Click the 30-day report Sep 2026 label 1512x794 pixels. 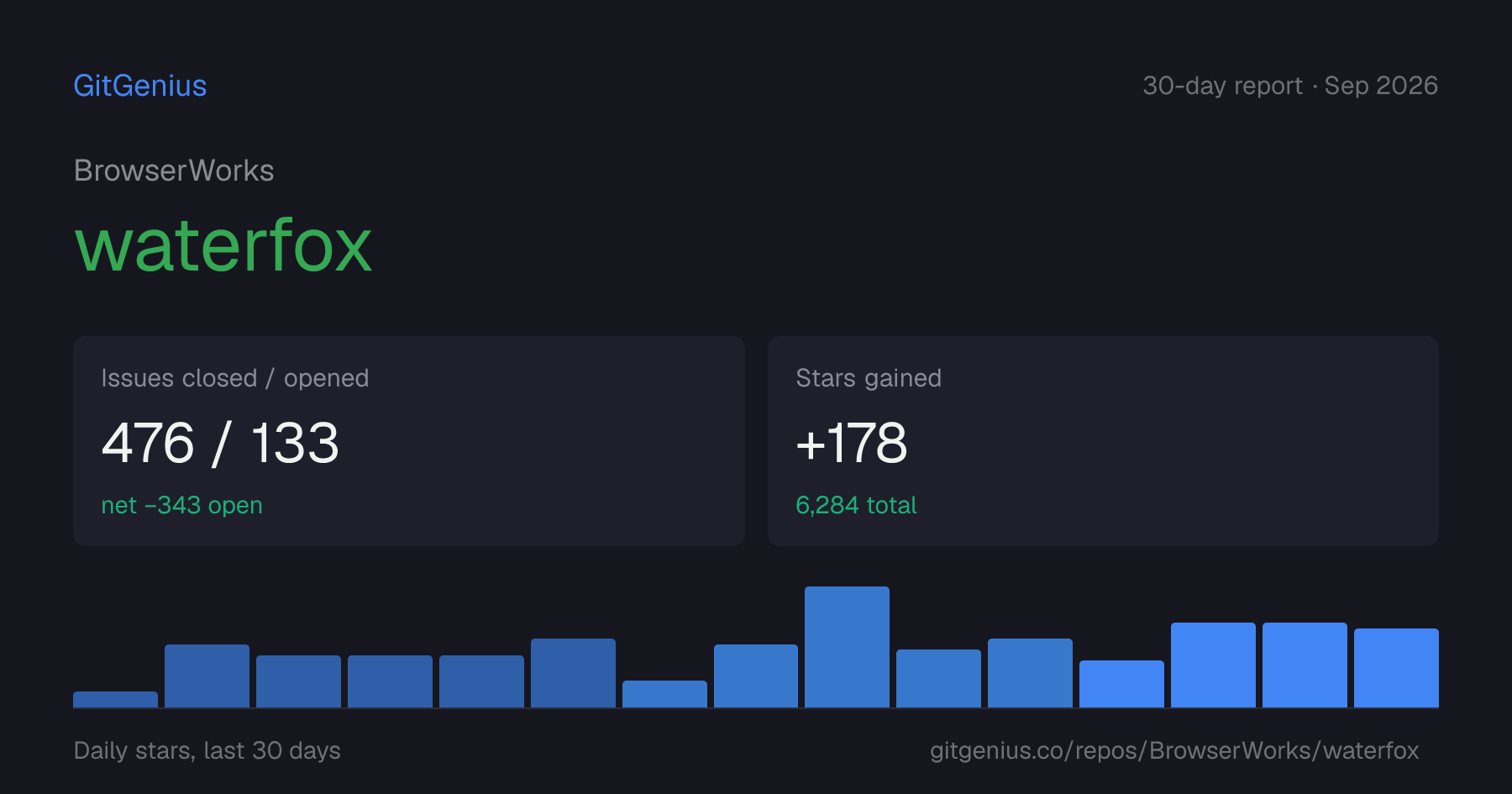click(x=1290, y=86)
